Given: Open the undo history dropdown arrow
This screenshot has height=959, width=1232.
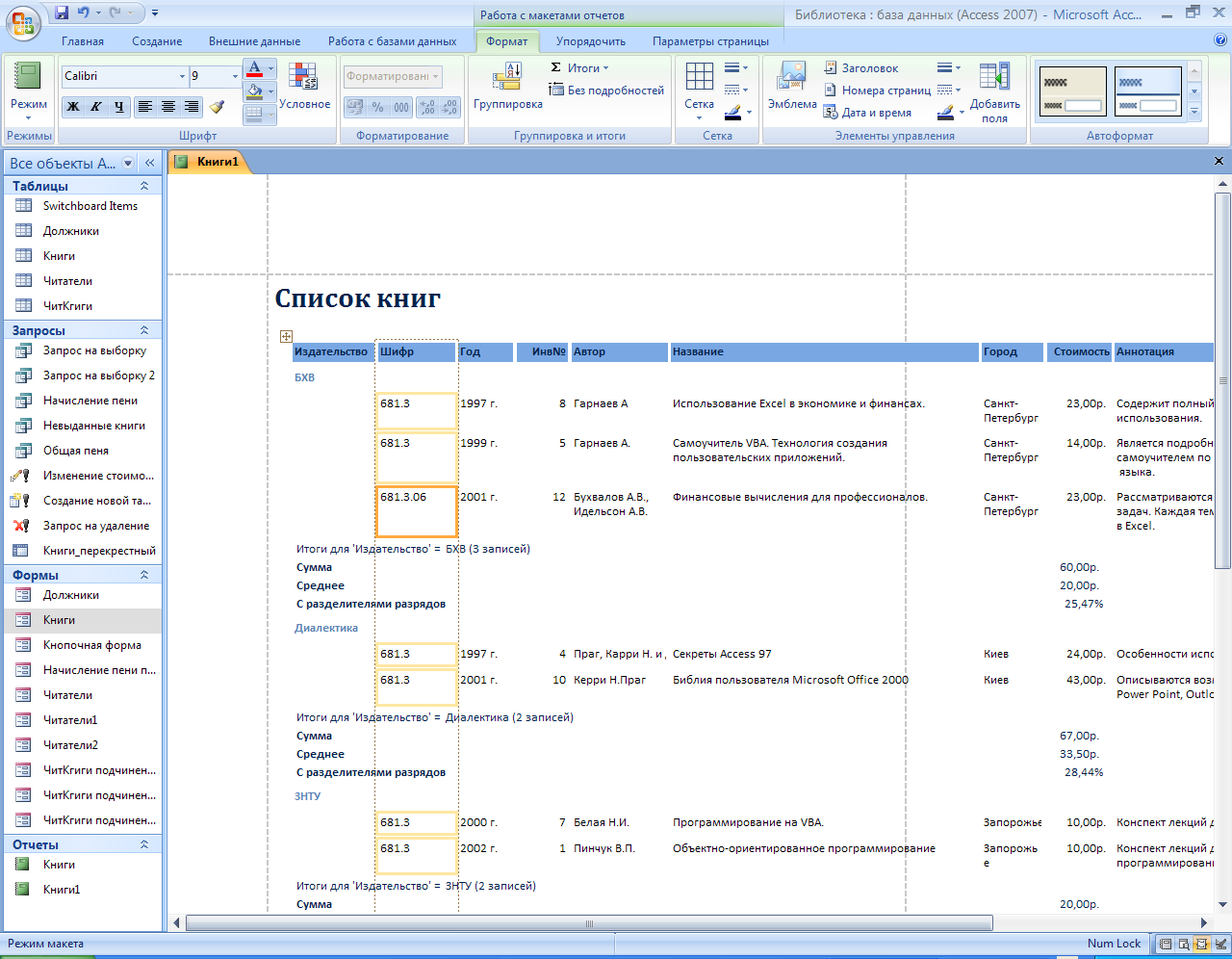Looking at the screenshot, I should pos(99,13).
